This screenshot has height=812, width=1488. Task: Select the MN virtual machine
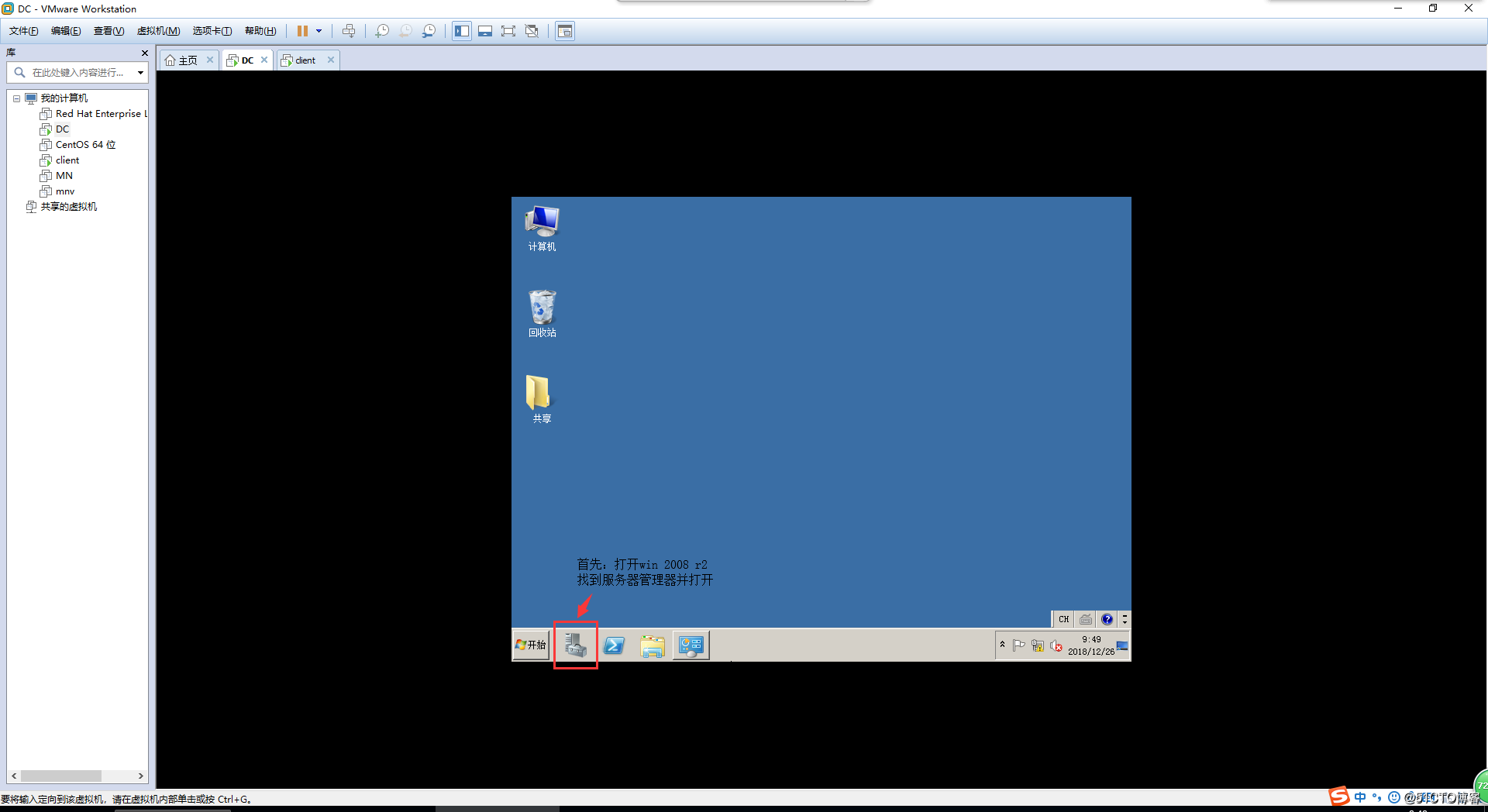click(64, 176)
